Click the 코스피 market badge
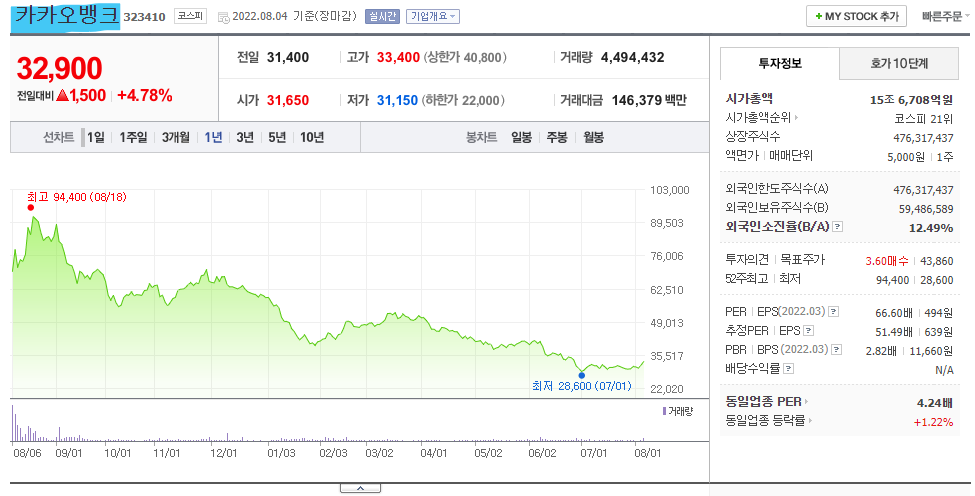This screenshot has height=496, width=975. click(x=190, y=16)
